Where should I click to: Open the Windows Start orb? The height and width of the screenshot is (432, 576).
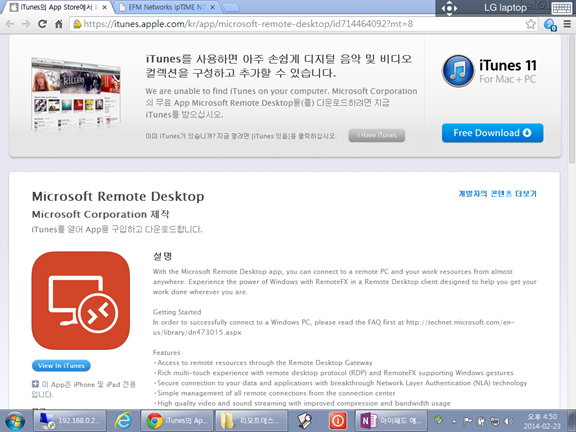tap(15, 421)
